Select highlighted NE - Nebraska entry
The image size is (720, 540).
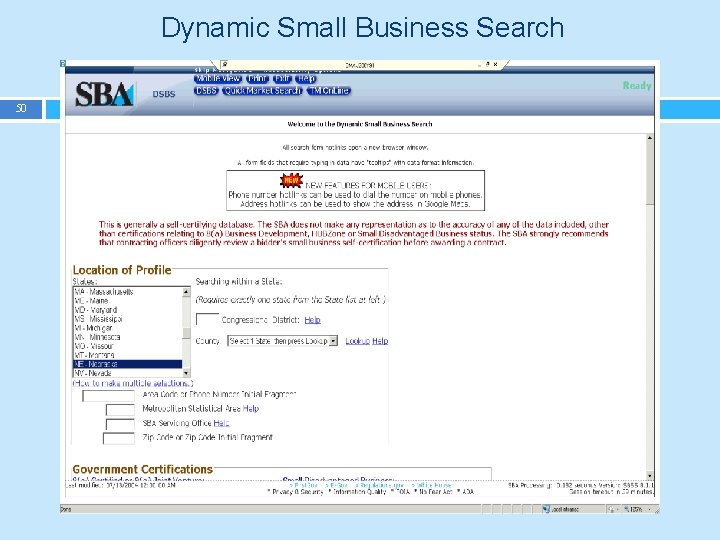(x=128, y=364)
